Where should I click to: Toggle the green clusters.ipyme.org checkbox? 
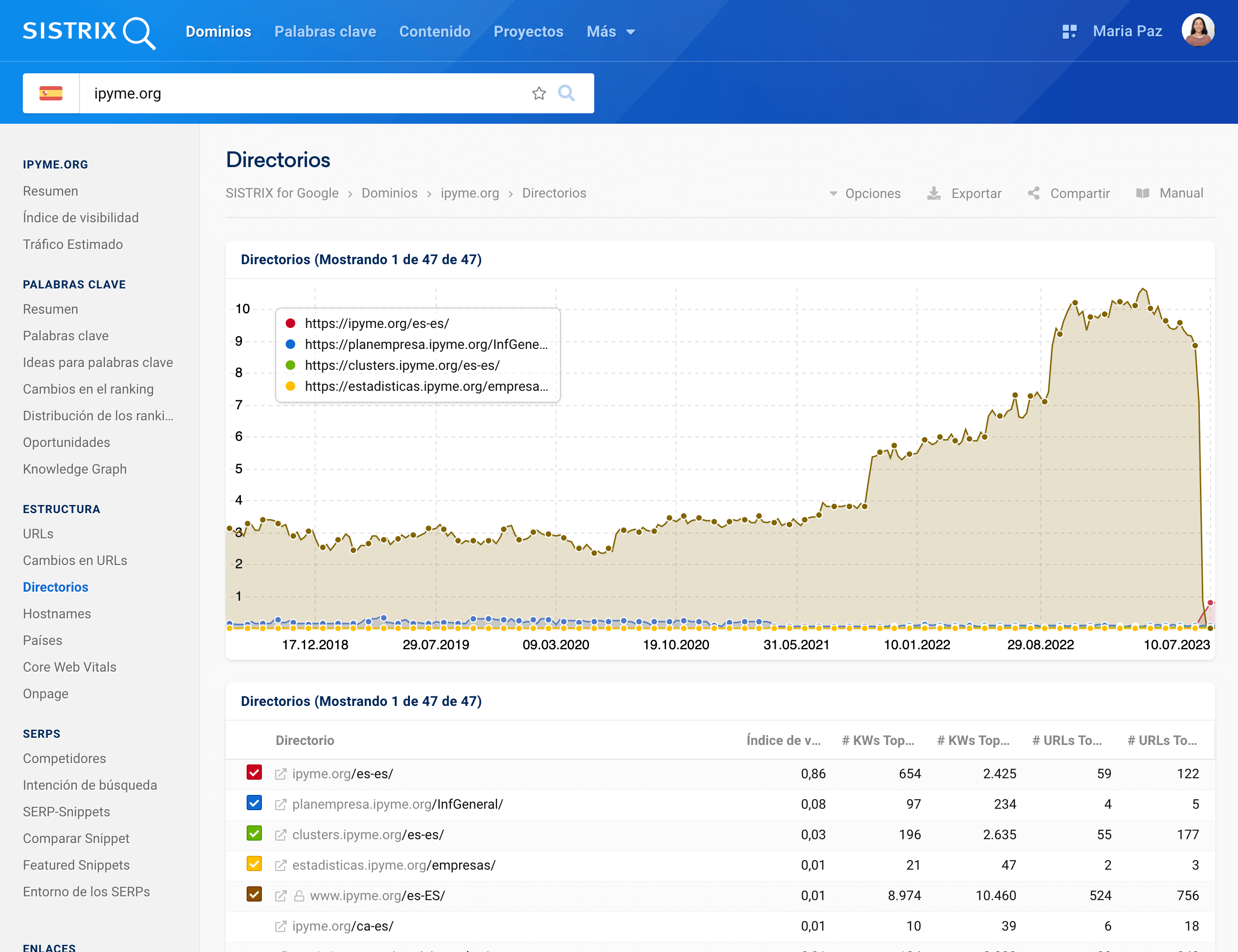[254, 834]
